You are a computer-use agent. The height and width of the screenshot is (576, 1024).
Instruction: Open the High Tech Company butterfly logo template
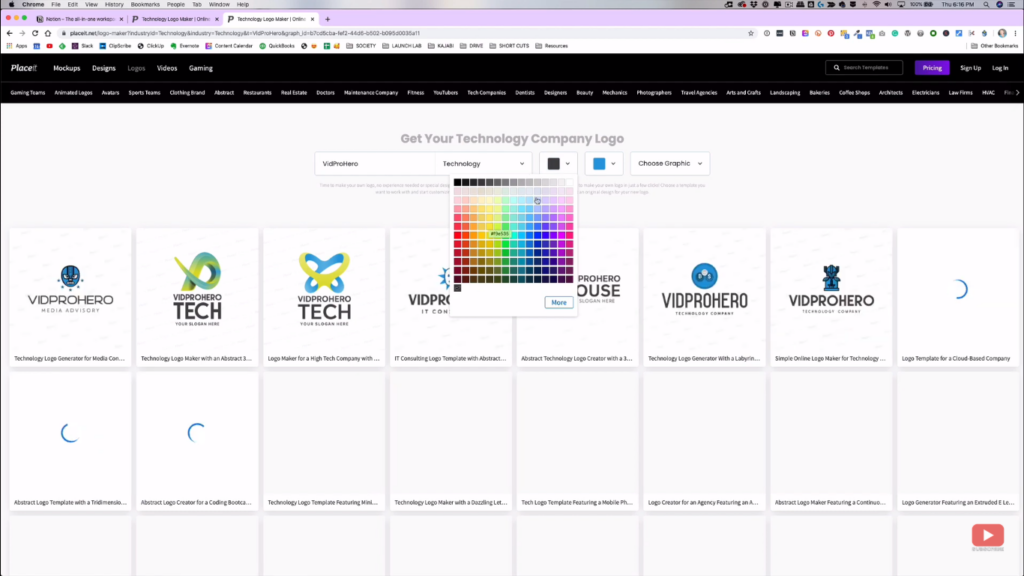coord(324,298)
